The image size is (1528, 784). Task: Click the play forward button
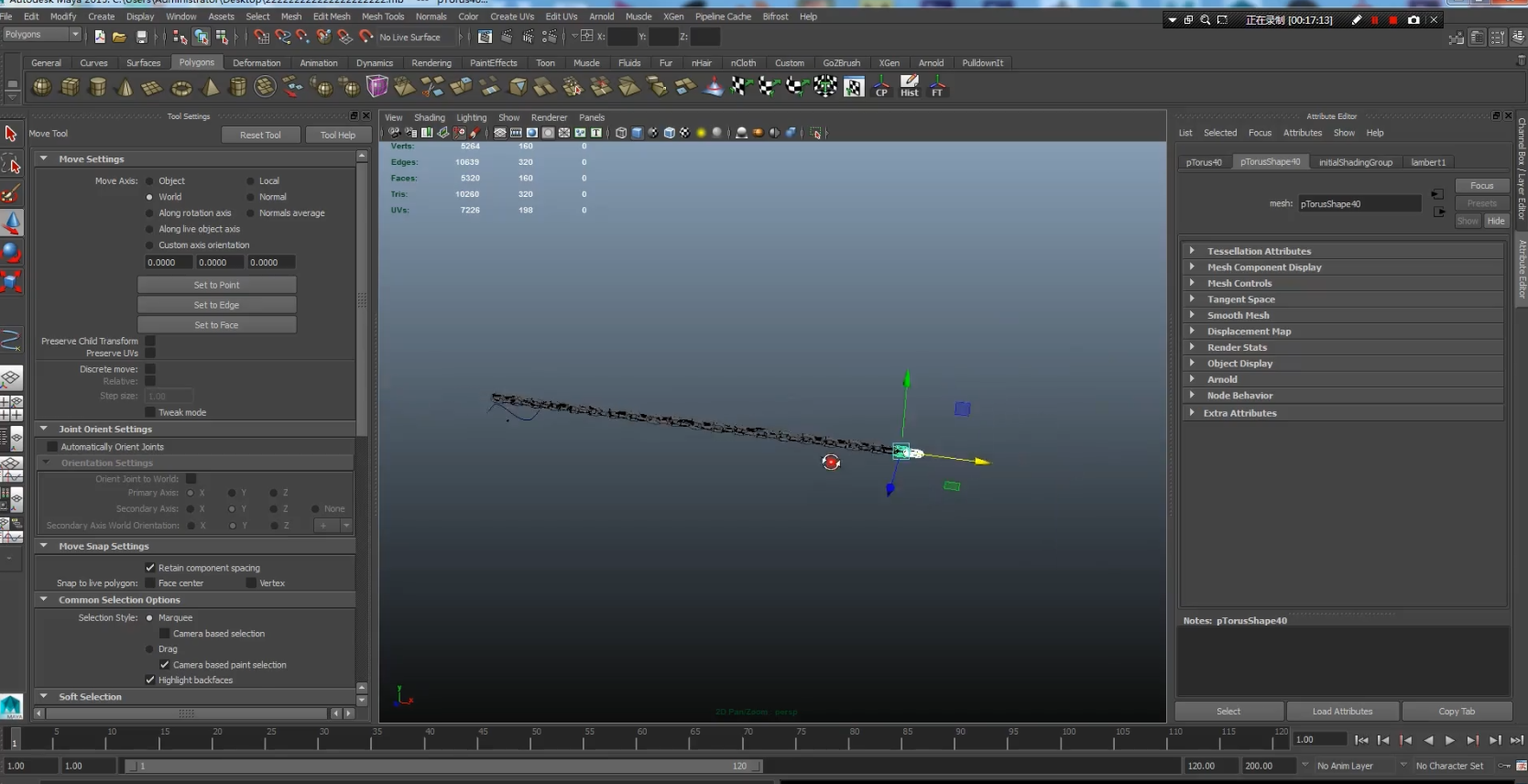1450,740
